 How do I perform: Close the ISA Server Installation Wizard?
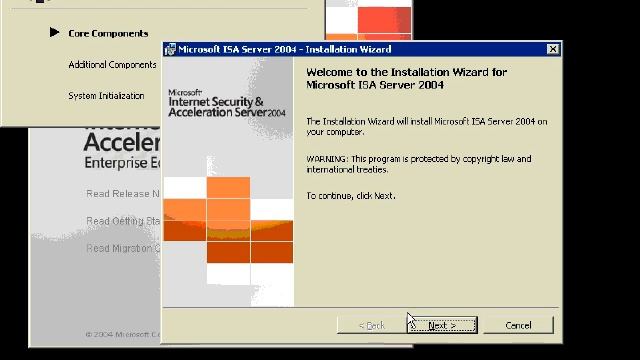coord(553,49)
